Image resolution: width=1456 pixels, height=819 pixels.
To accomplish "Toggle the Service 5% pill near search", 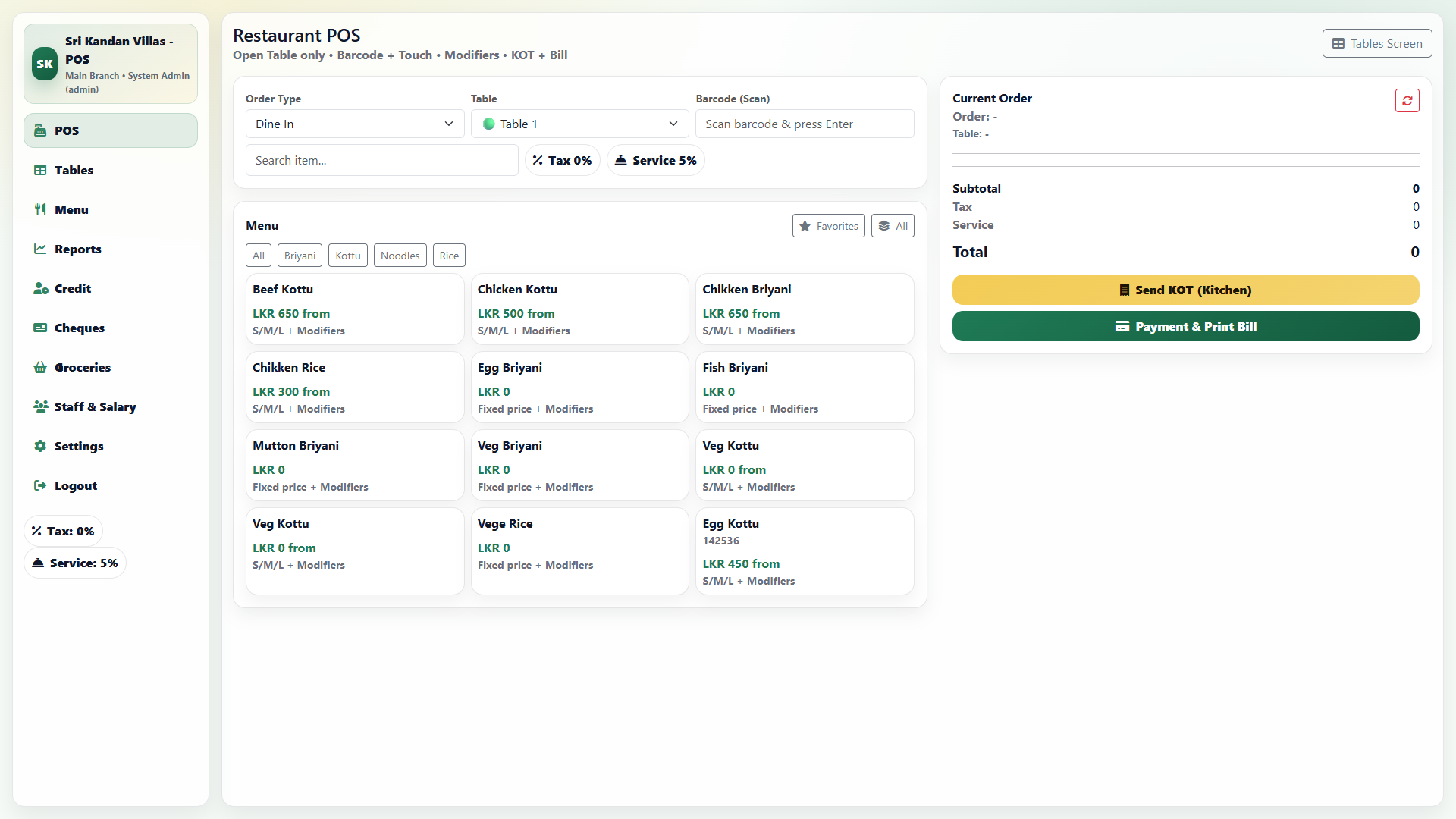I will click(655, 160).
